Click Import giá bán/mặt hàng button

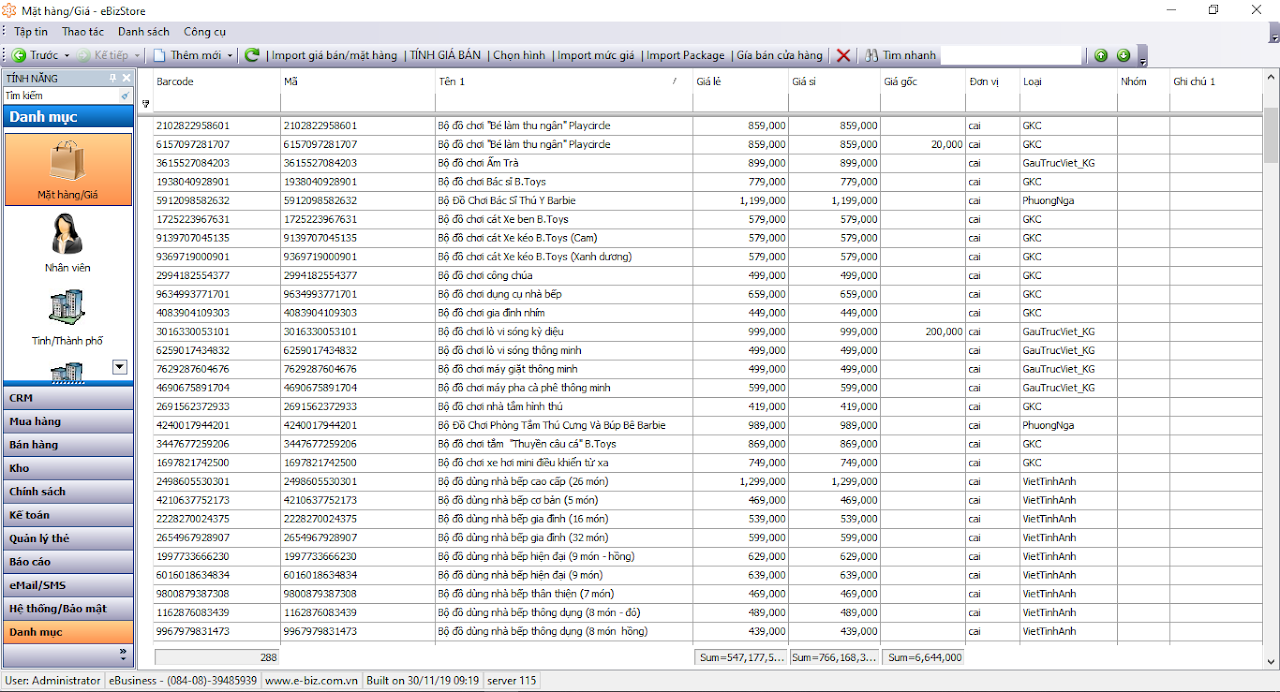pyautogui.click(x=334, y=55)
